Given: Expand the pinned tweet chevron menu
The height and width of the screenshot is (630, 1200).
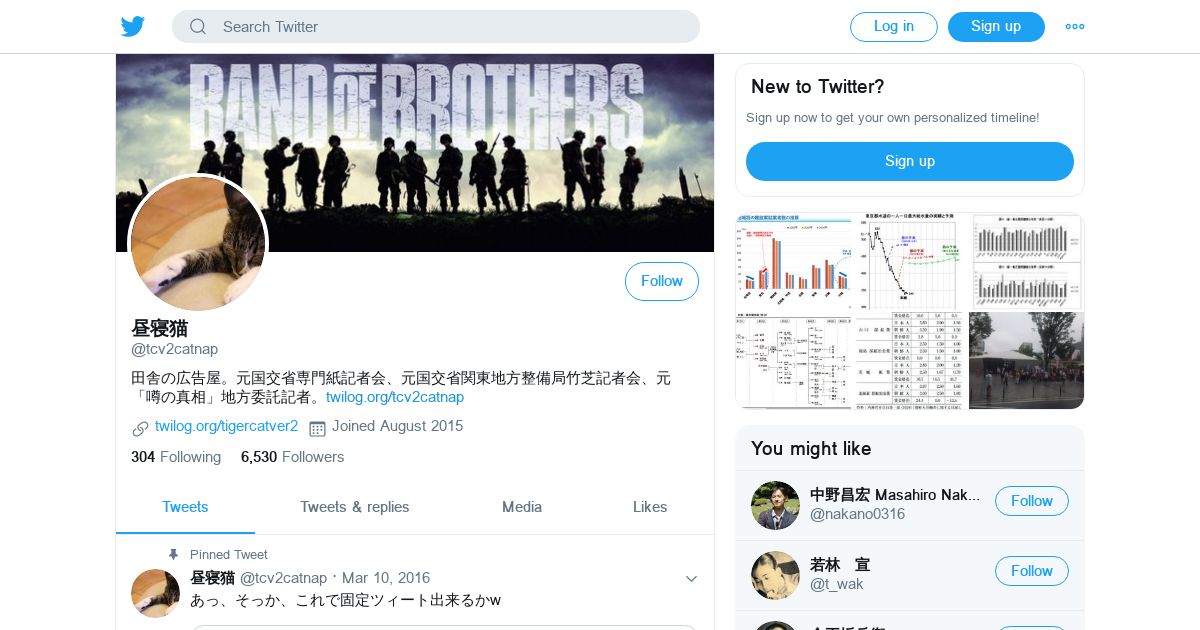Looking at the screenshot, I should (691, 579).
